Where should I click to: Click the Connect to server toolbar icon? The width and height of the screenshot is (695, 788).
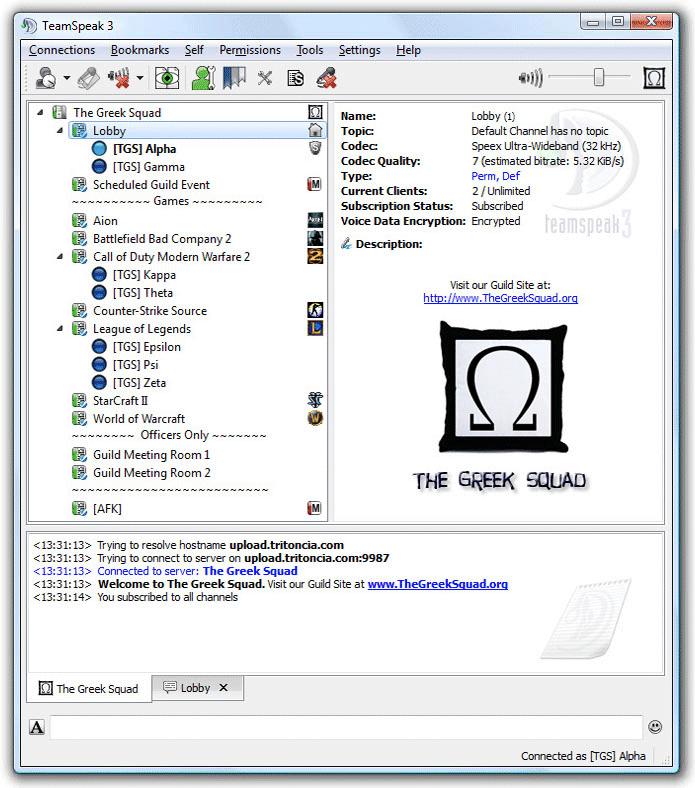point(45,78)
